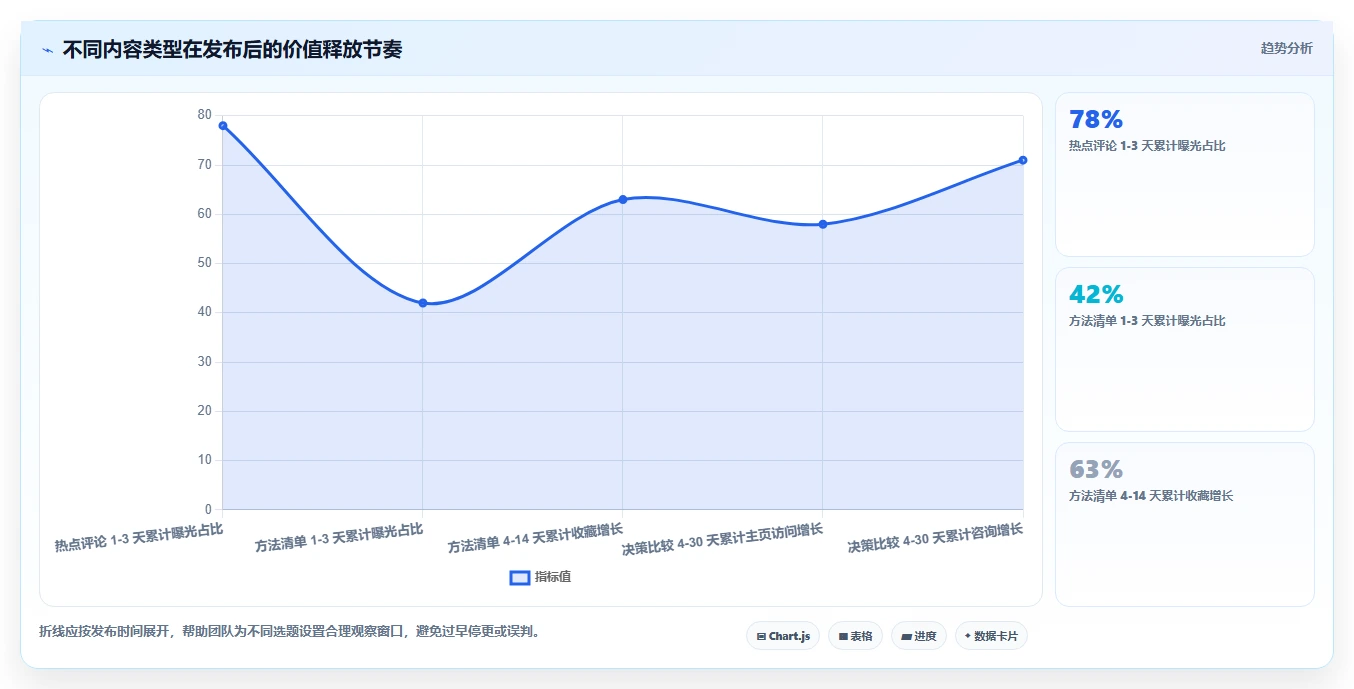The height and width of the screenshot is (689, 1354).
Task: Click the y-axis value 80
Action: [205, 115]
